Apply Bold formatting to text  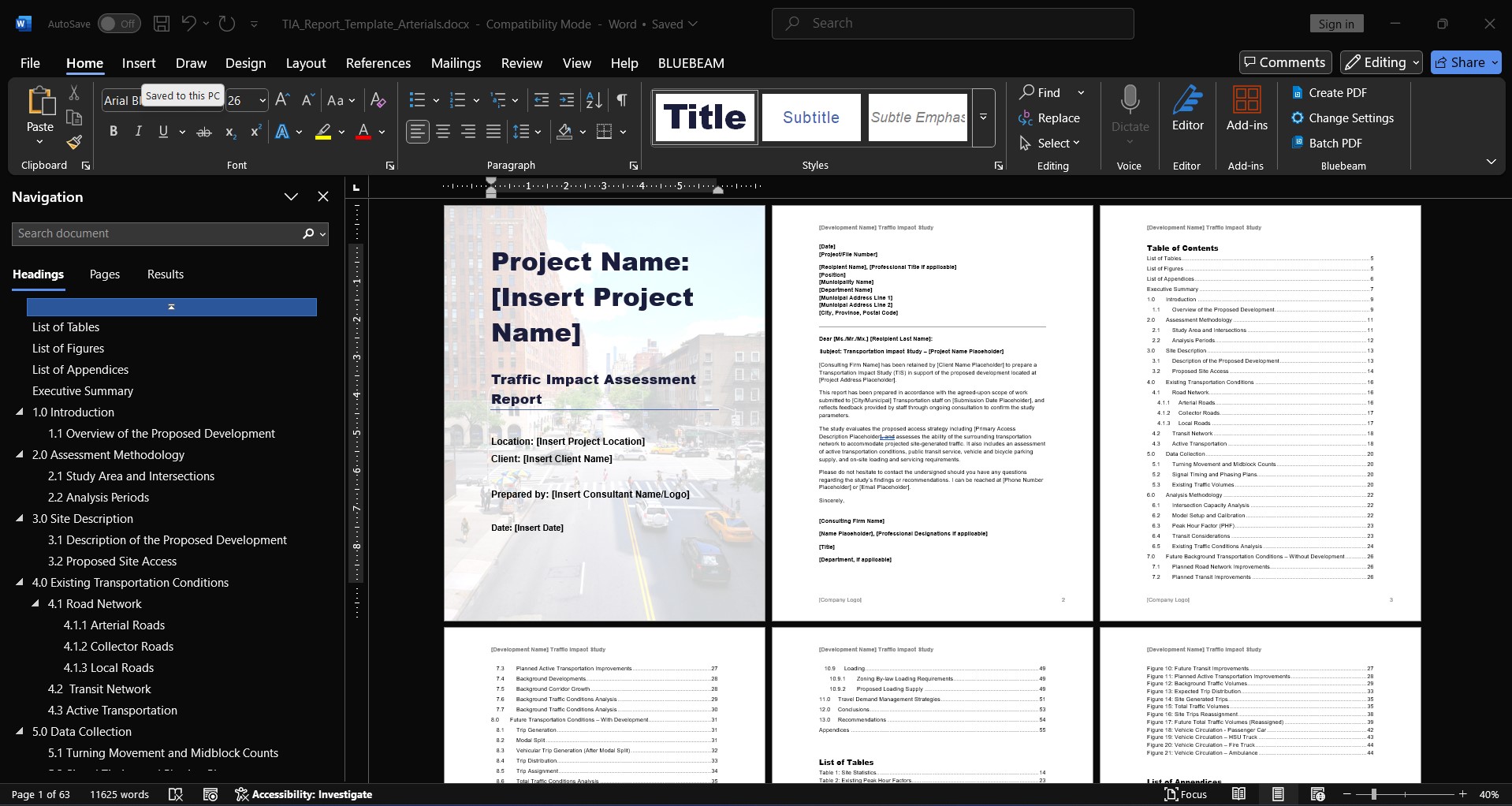tap(113, 131)
